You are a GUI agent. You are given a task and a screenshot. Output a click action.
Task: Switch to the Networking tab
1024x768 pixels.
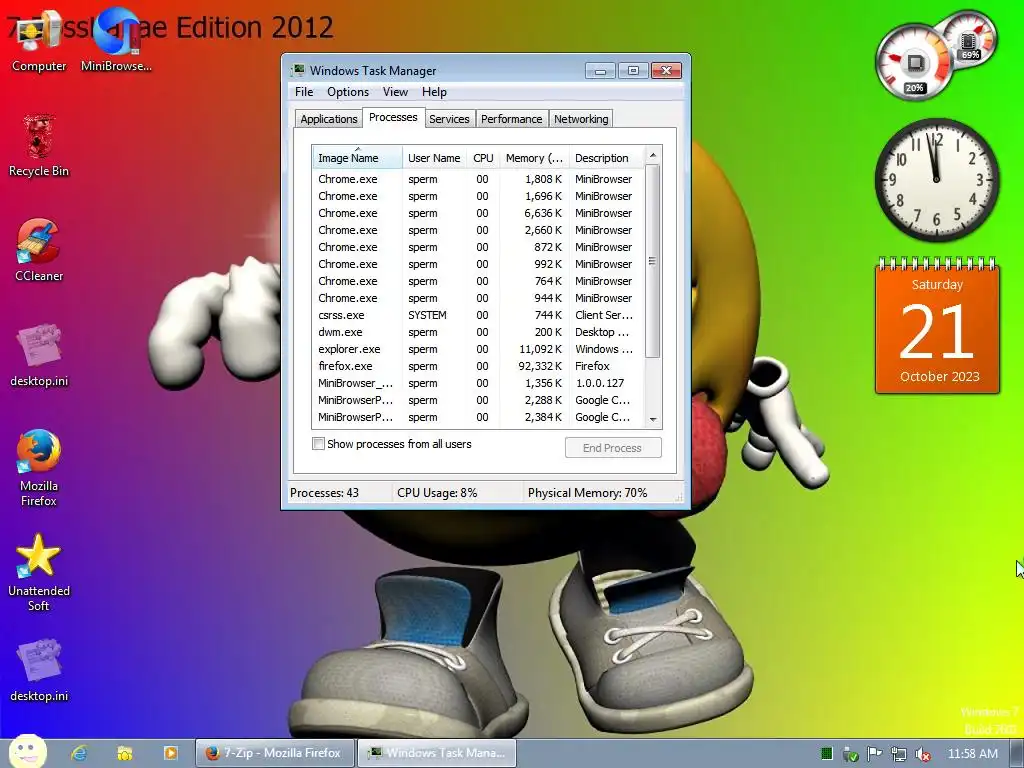click(581, 119)
